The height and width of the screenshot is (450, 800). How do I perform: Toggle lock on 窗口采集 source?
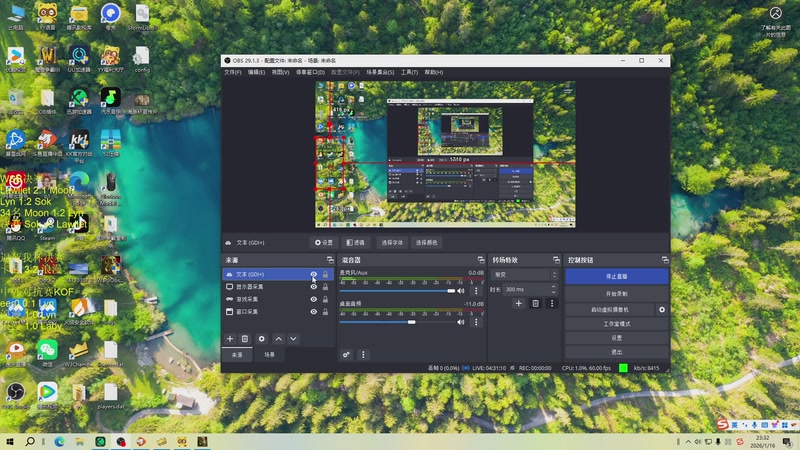click(x=326, y=311)
